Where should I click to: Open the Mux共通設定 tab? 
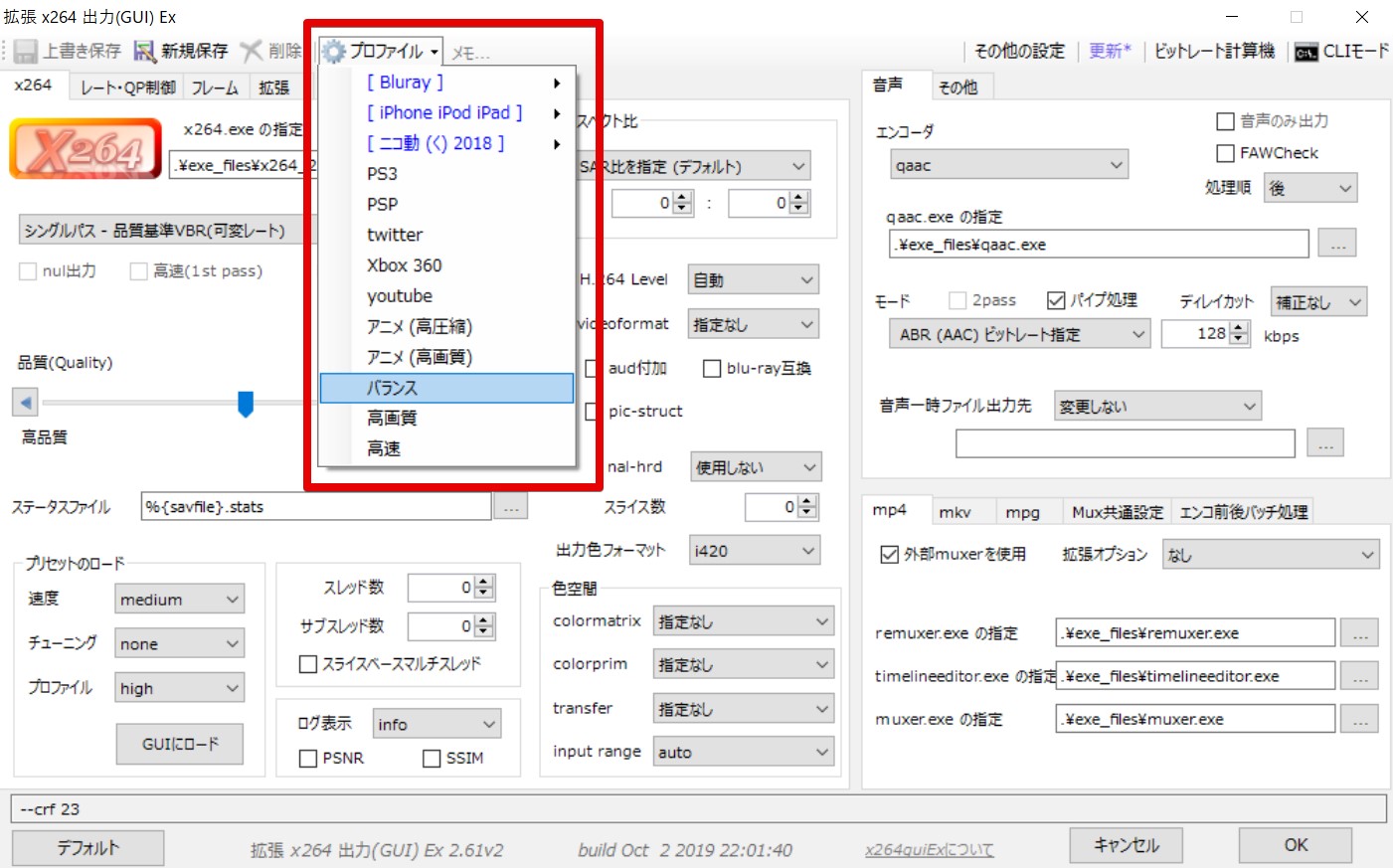1118,512
